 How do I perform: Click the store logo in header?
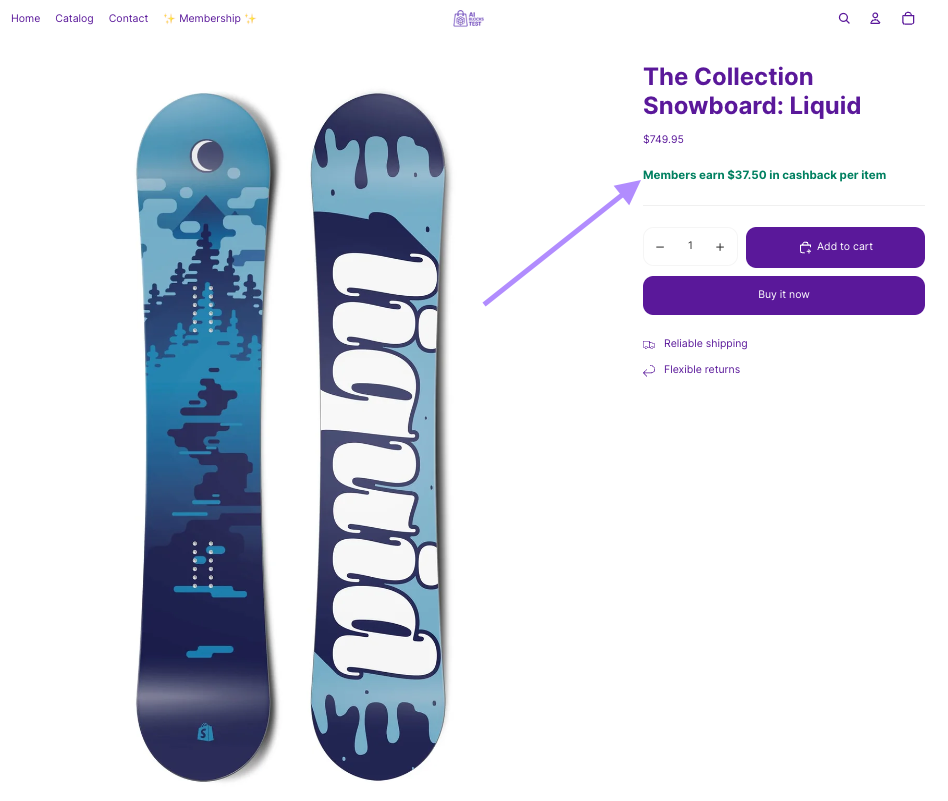tap(468, 19)
